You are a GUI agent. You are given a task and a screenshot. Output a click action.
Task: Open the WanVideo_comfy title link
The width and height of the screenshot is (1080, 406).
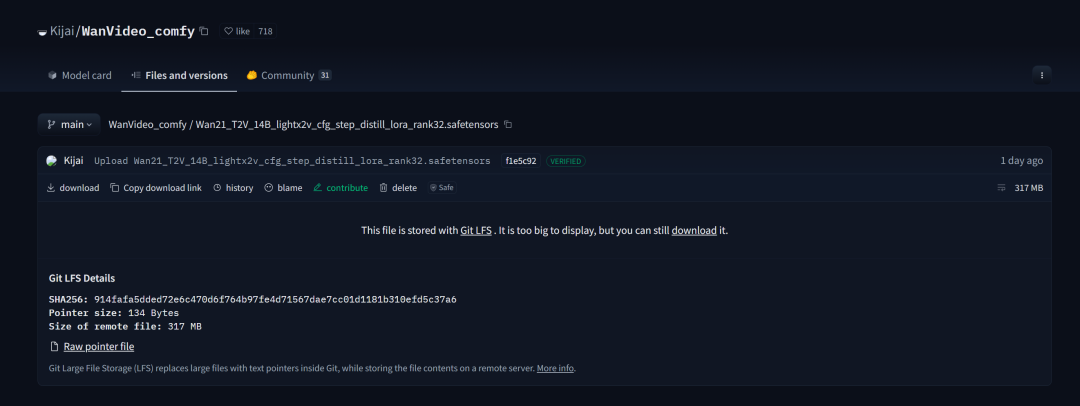(x=138, y=32)
